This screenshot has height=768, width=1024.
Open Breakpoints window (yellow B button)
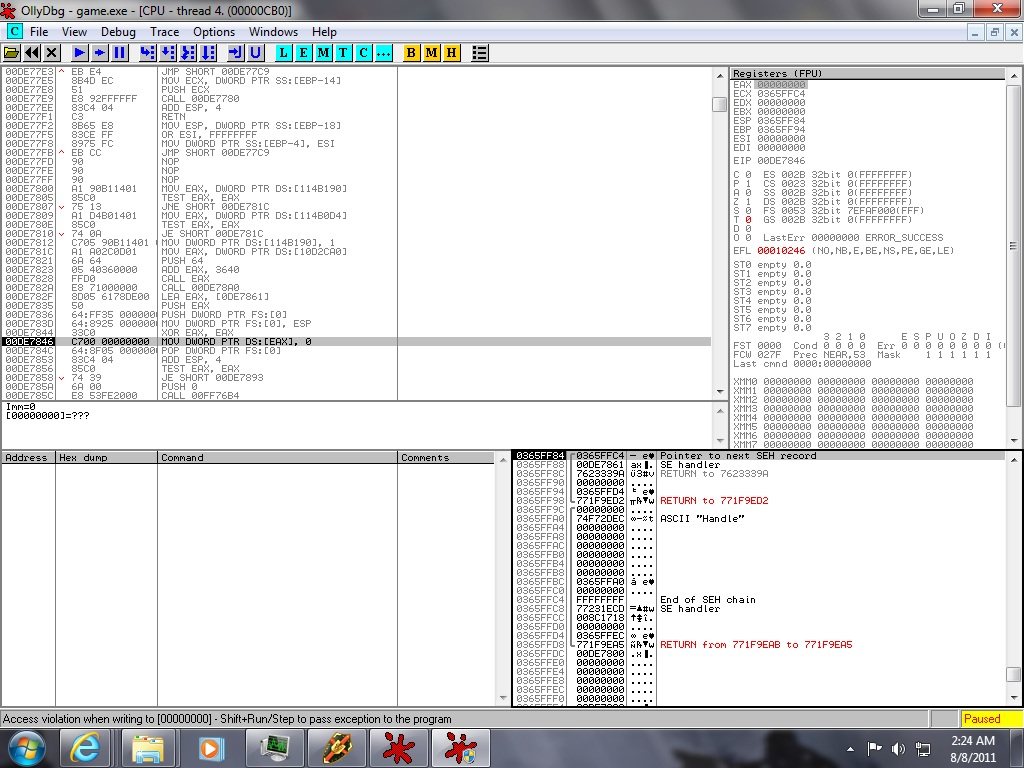[411, 52]
